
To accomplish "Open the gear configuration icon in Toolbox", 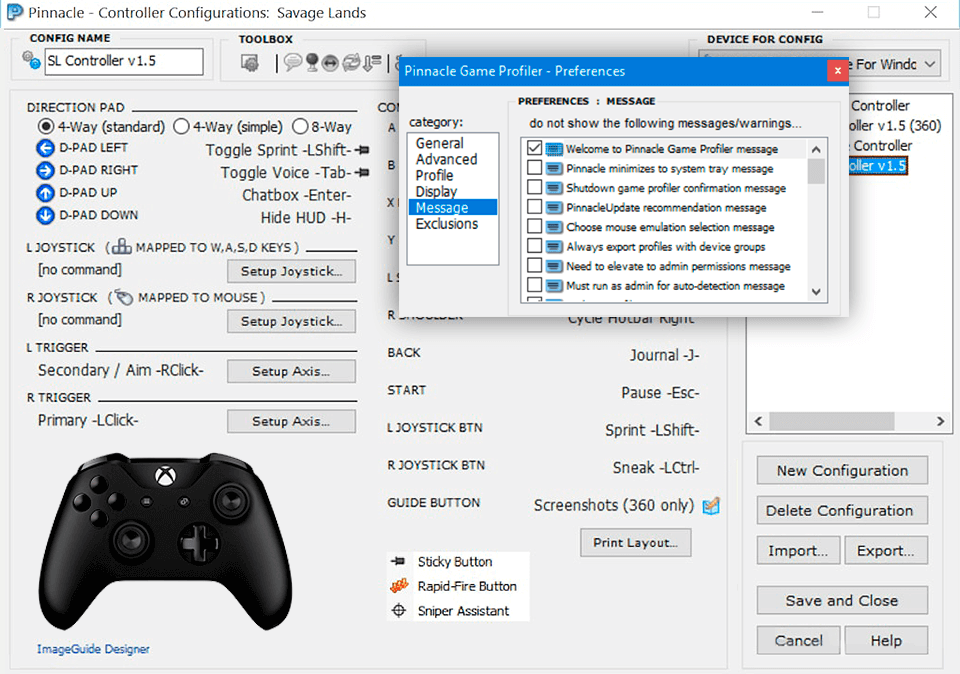I will click(x=251, y=61).
